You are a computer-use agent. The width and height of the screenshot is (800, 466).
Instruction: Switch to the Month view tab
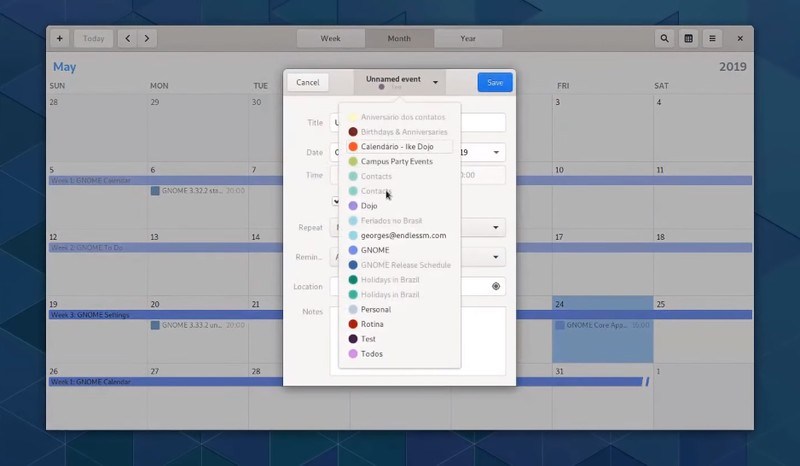(399, 38)
